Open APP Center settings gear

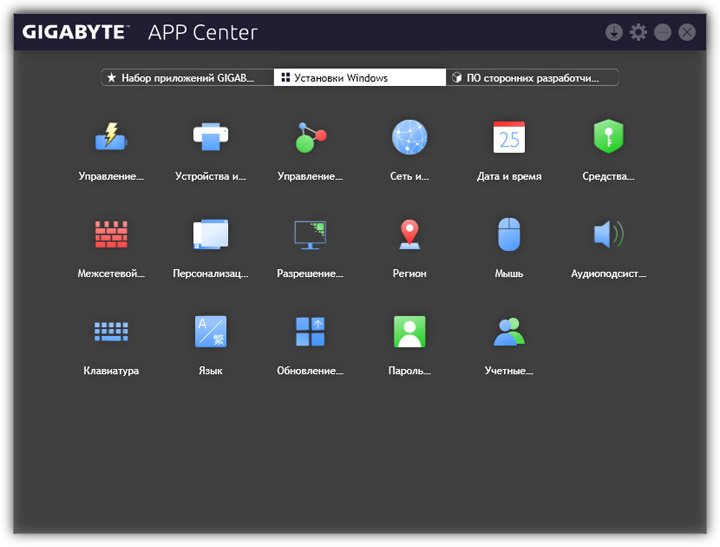(638, 32)
